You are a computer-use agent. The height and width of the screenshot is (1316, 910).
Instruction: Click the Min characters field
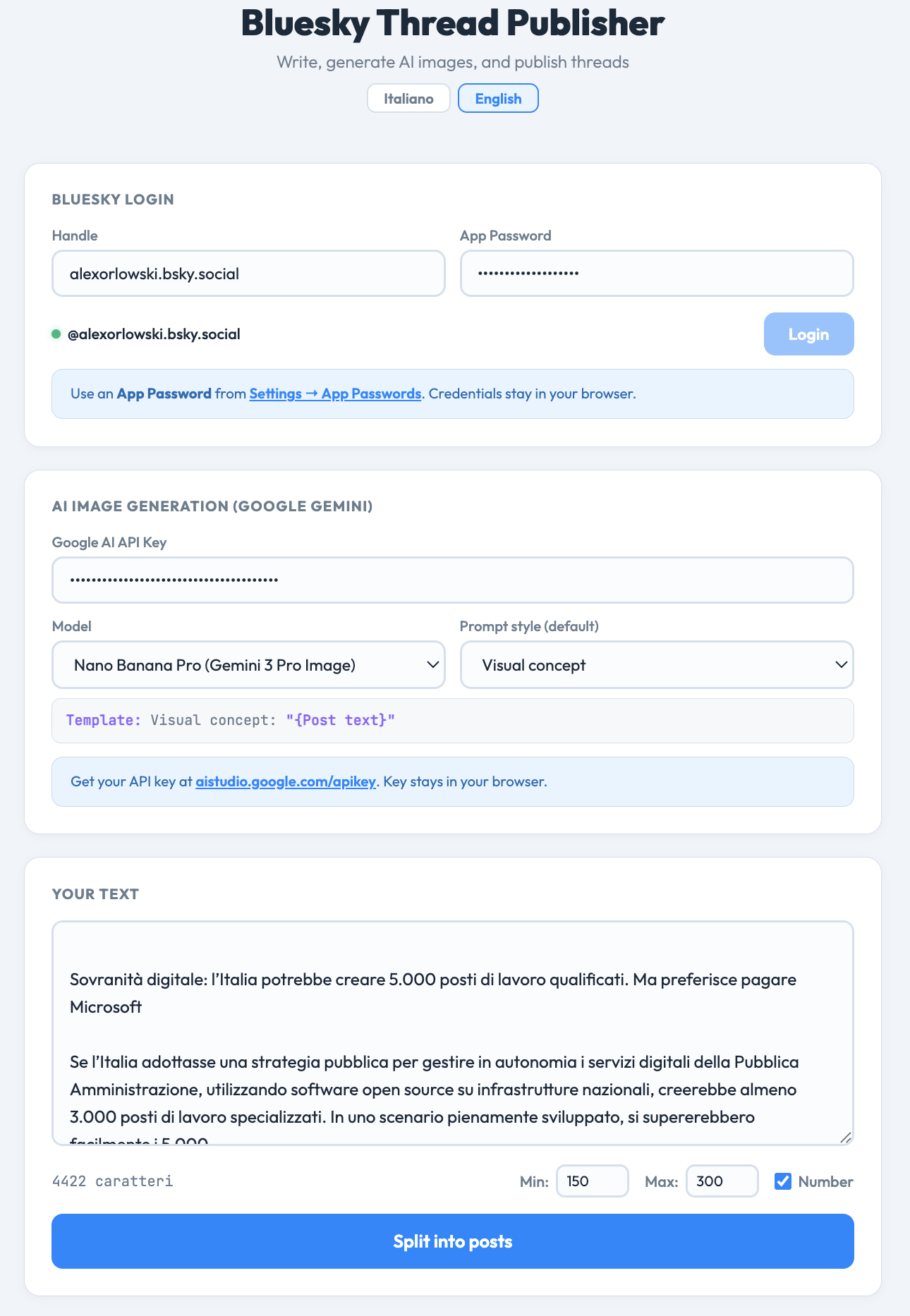point(592,1181)
